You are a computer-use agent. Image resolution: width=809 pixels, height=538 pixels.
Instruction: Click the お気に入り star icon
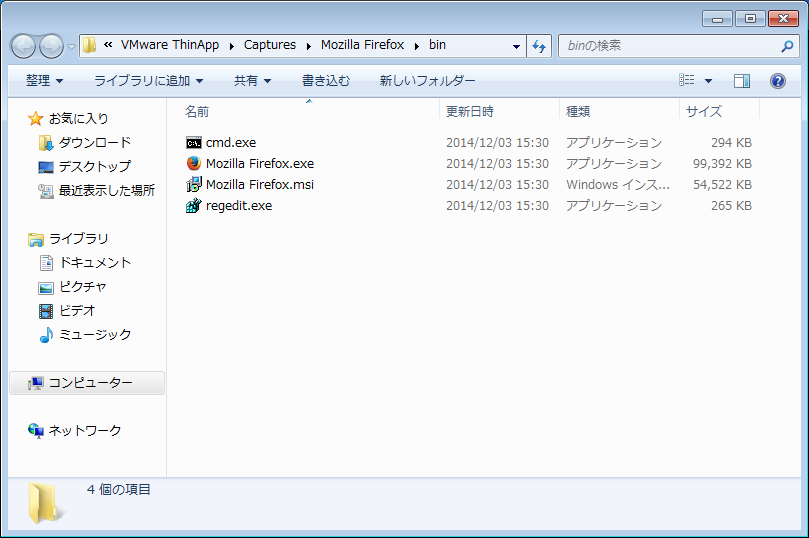(36, 119)
